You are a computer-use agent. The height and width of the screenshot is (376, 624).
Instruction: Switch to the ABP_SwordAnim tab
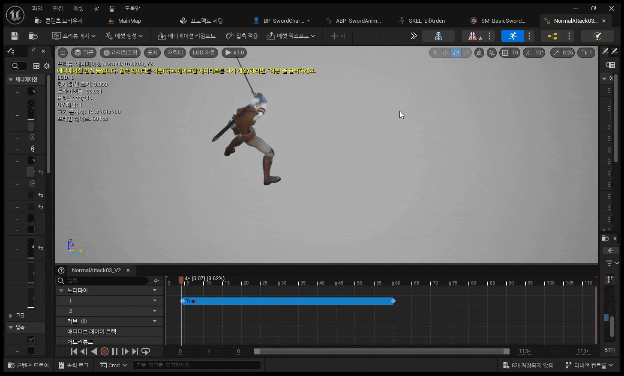point(353,21)
